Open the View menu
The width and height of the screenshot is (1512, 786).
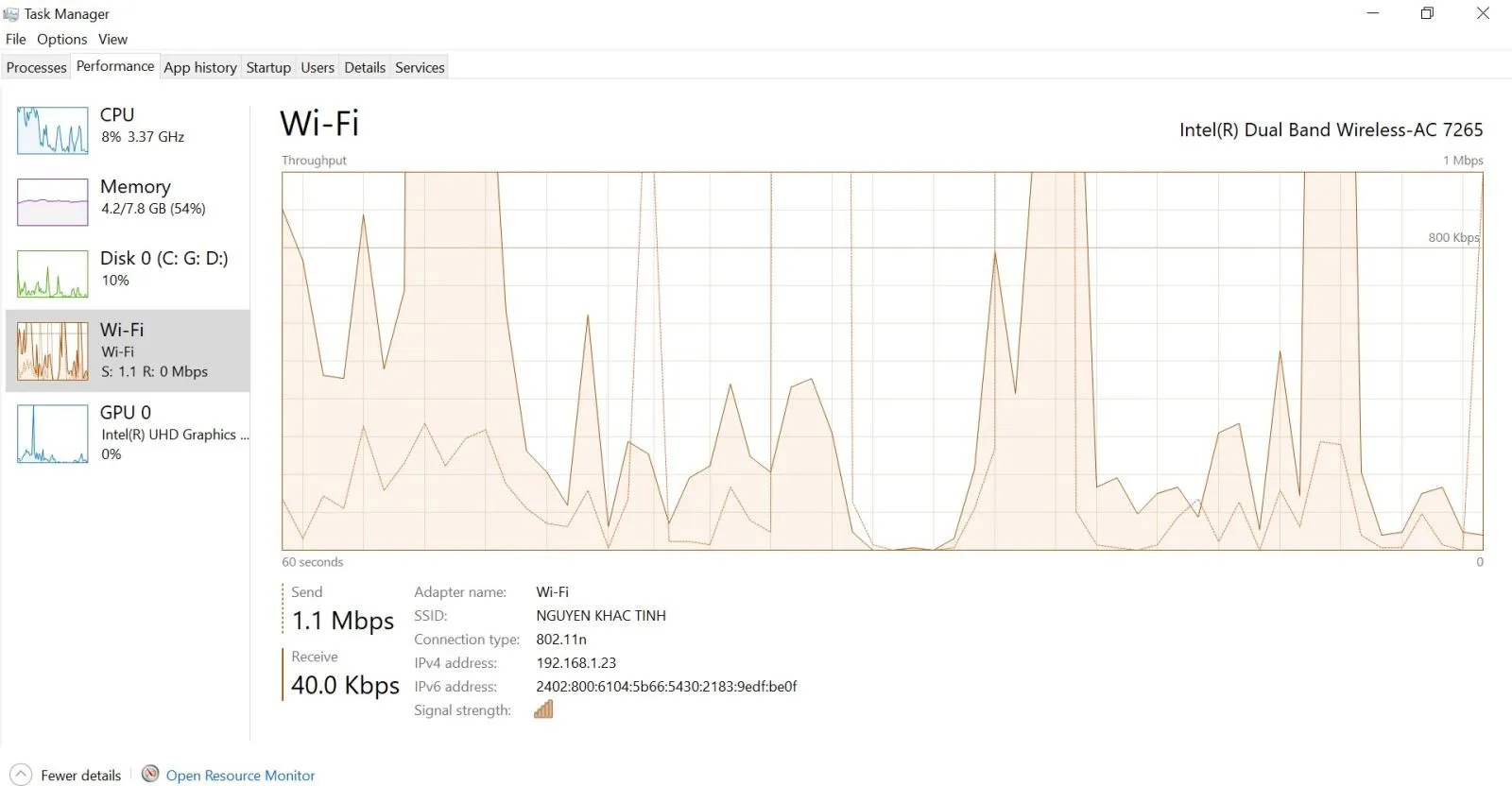pyautogui.click(x=112, y=39)
